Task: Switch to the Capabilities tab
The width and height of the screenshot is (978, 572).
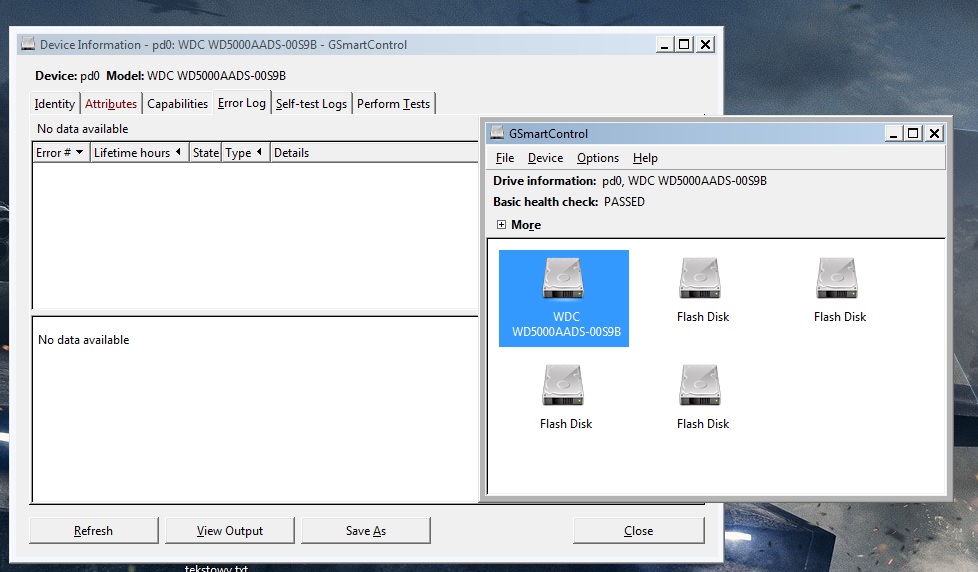Action: 177,104
